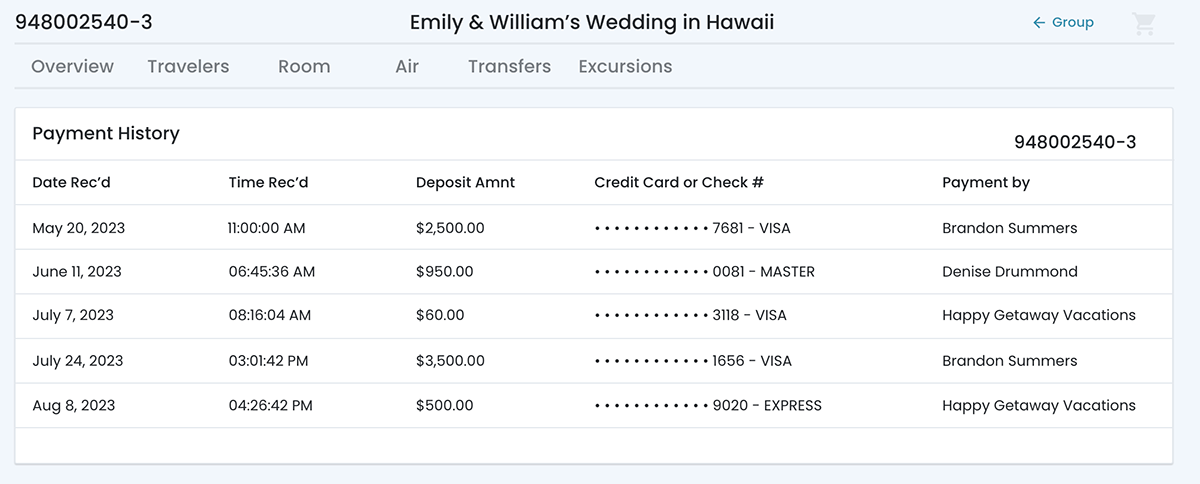The image size is (1200, 484).
Task: Open the Overview tab
Action: [x=72, y=67]
